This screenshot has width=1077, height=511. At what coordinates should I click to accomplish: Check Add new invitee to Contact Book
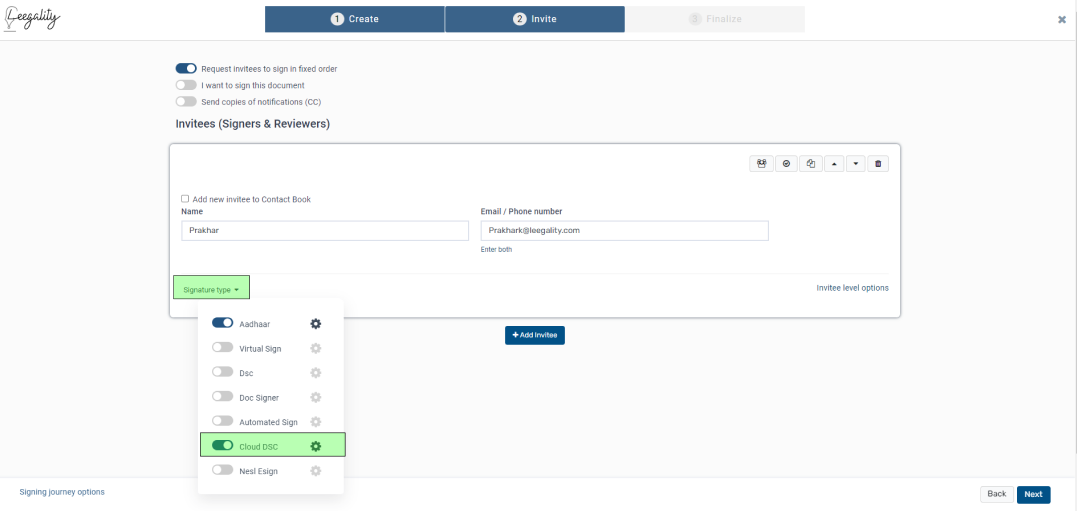(185, 198)
